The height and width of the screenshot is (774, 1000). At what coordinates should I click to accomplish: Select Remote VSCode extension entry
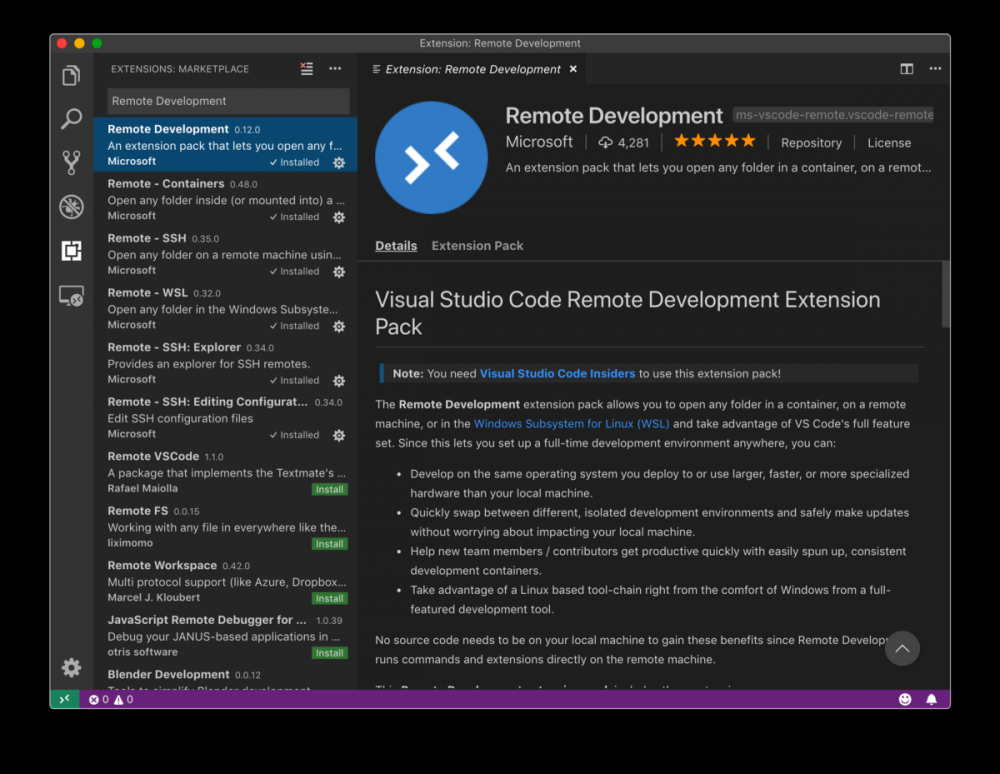pos(226,472)
